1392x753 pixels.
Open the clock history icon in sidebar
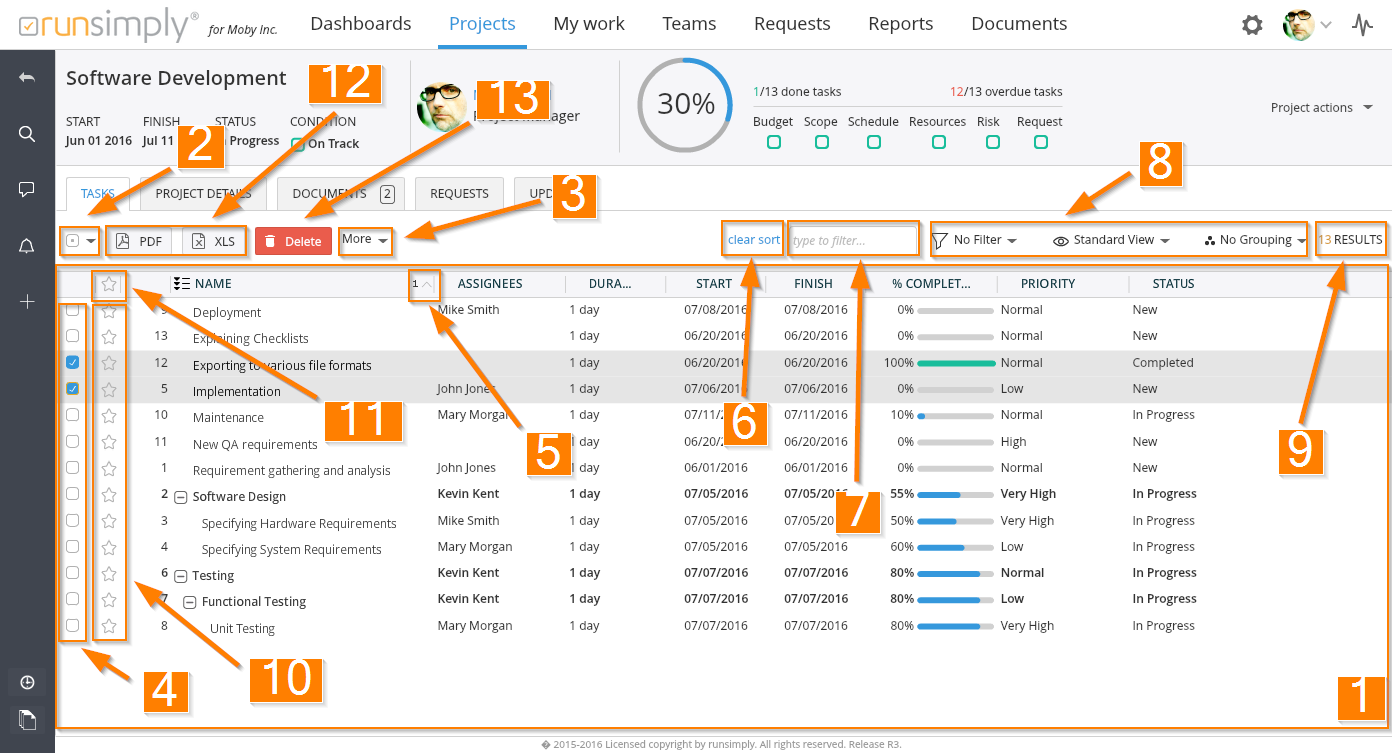[x=27, y=683]
